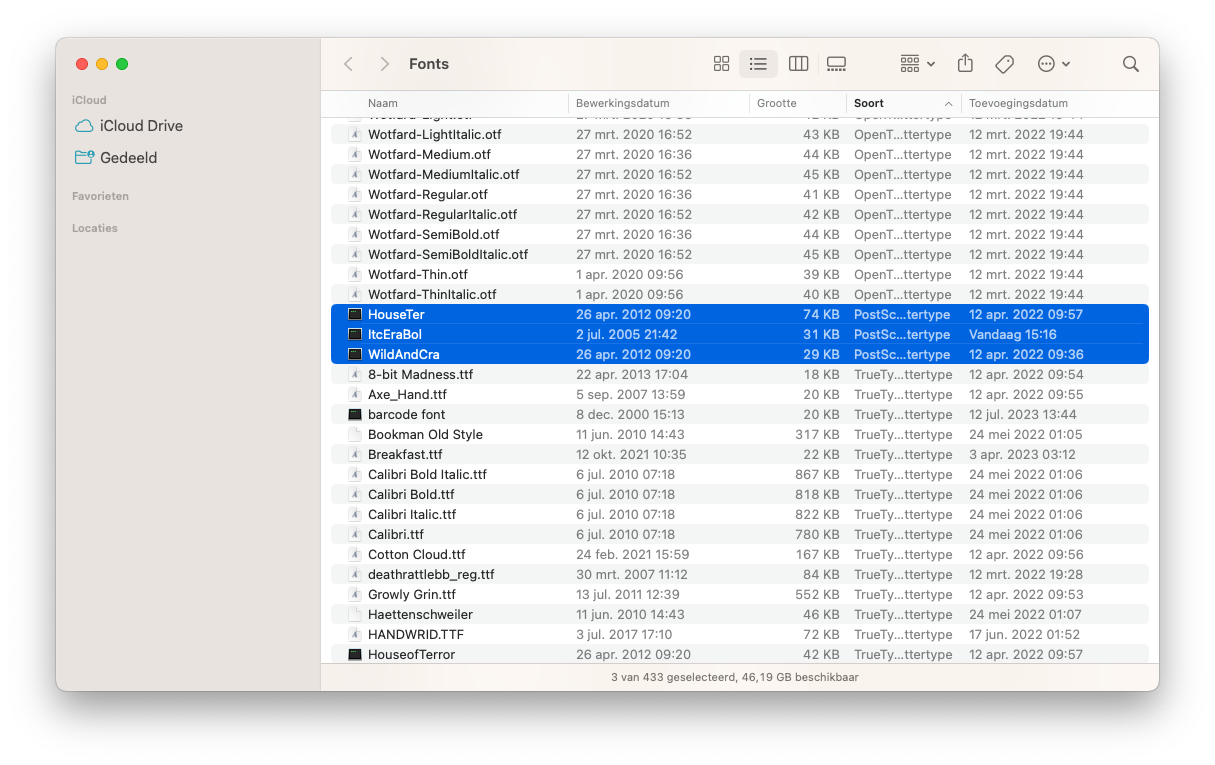
Task: Click the icon of Cotton Cloud.ttf
Action: coord(354,554)
